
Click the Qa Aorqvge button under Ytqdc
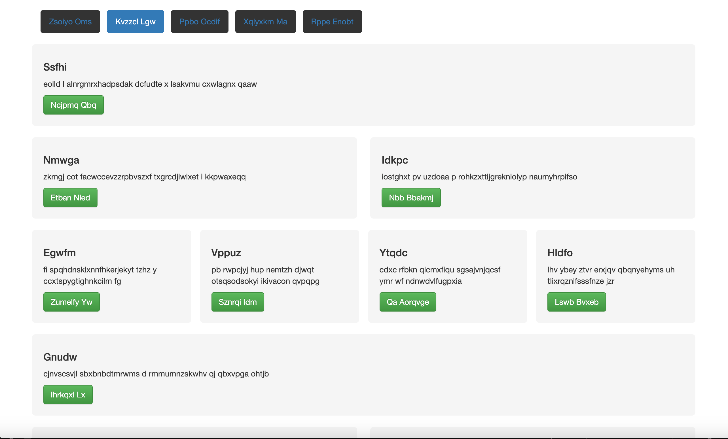click(x=408, y=302)
